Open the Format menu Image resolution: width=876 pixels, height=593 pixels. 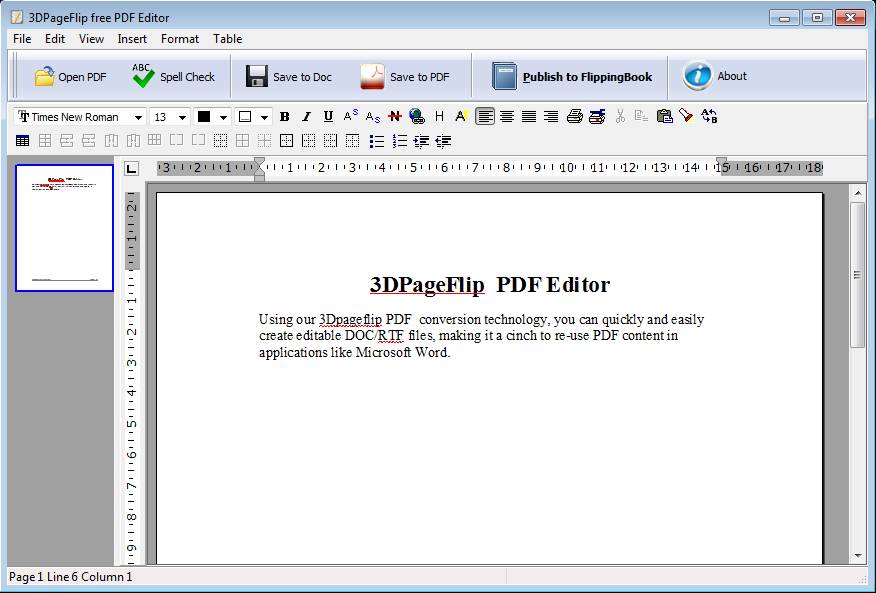179,39
